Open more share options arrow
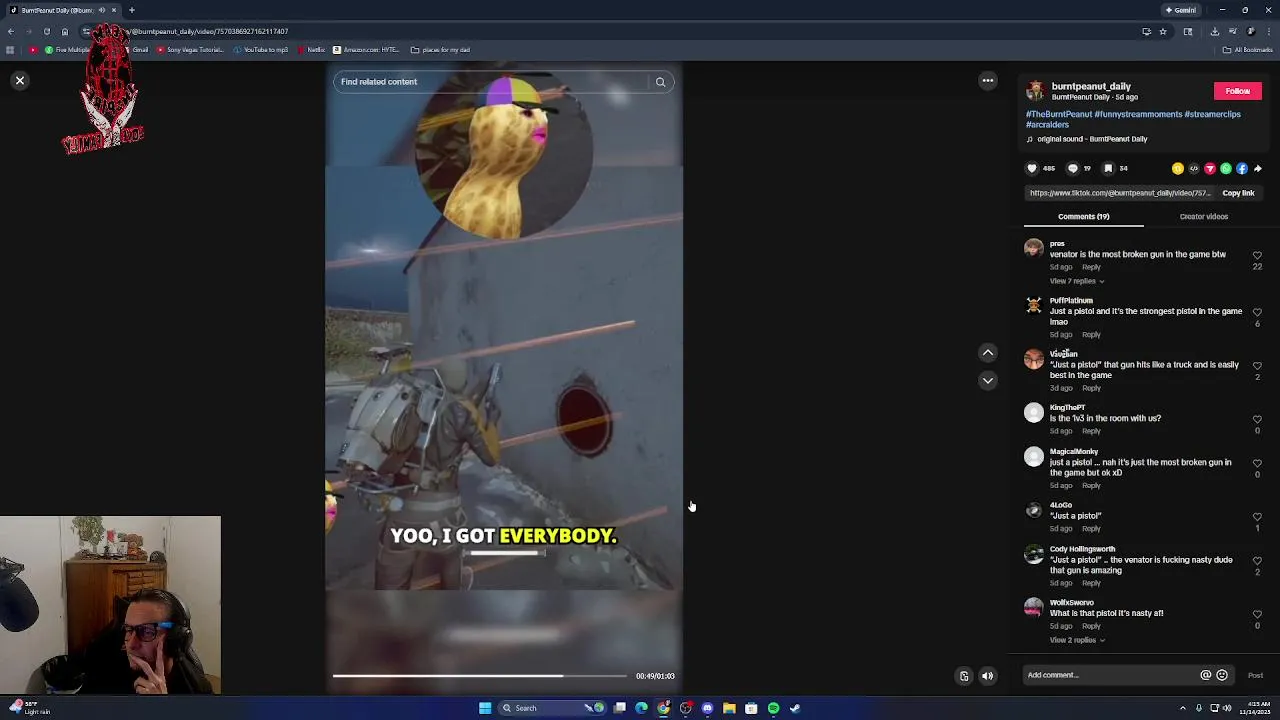 1257,169
